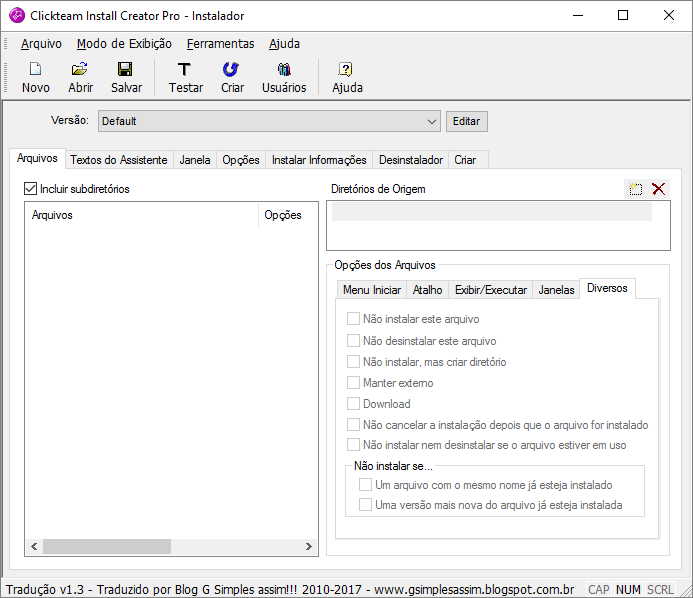Select the main Arquivos tab
Viewport: 693px width, 598px height.
[37, 158]
